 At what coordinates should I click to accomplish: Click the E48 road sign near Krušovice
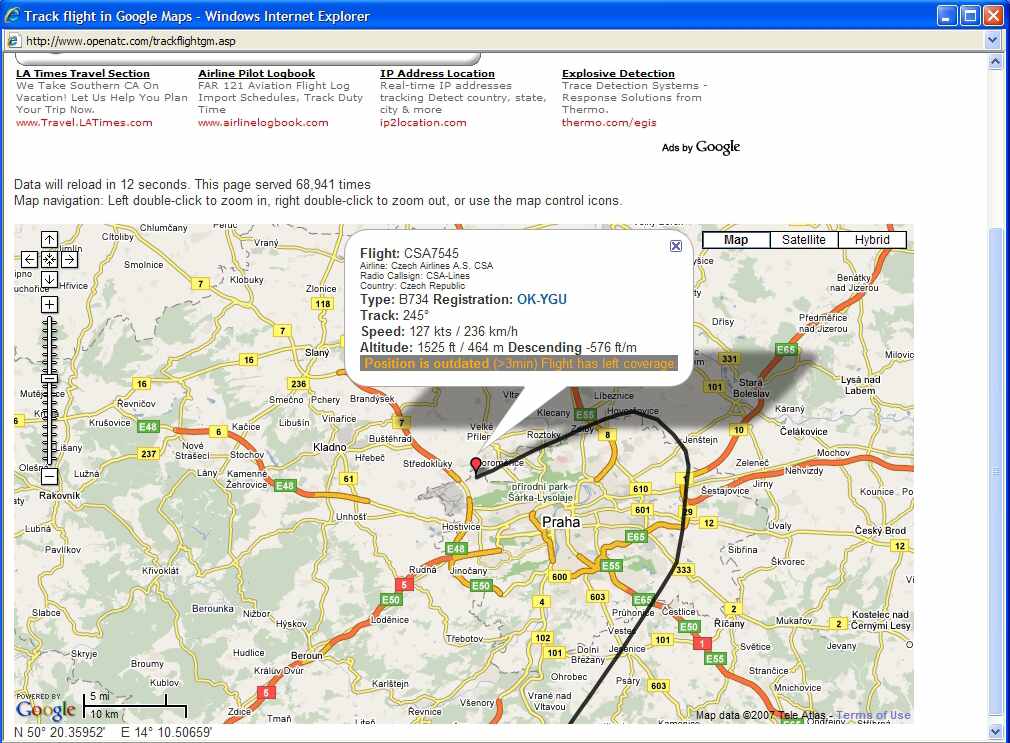pos(148,427)
